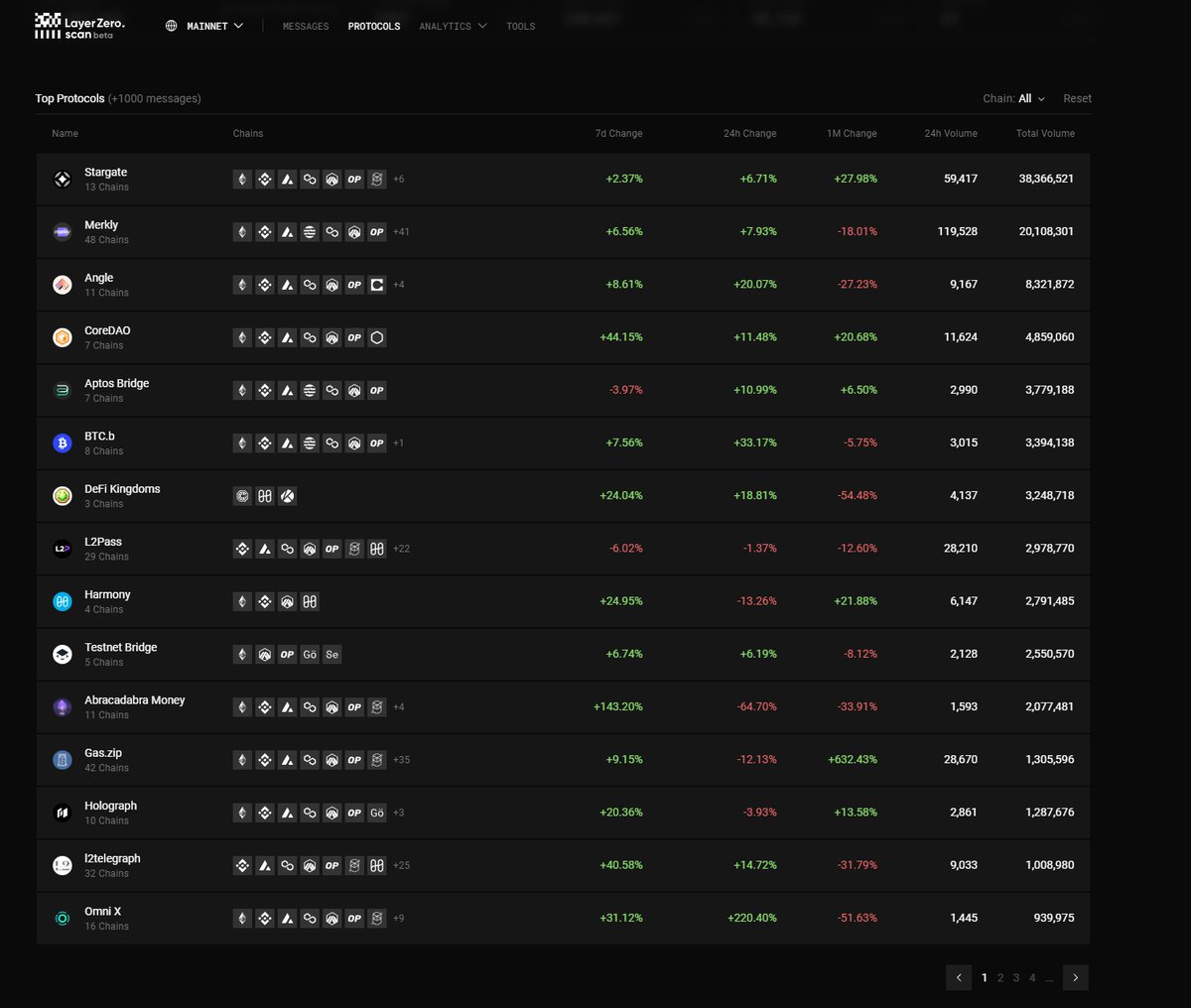Click the Gö chain icon in Testnet Bridge row

point(310,655)
